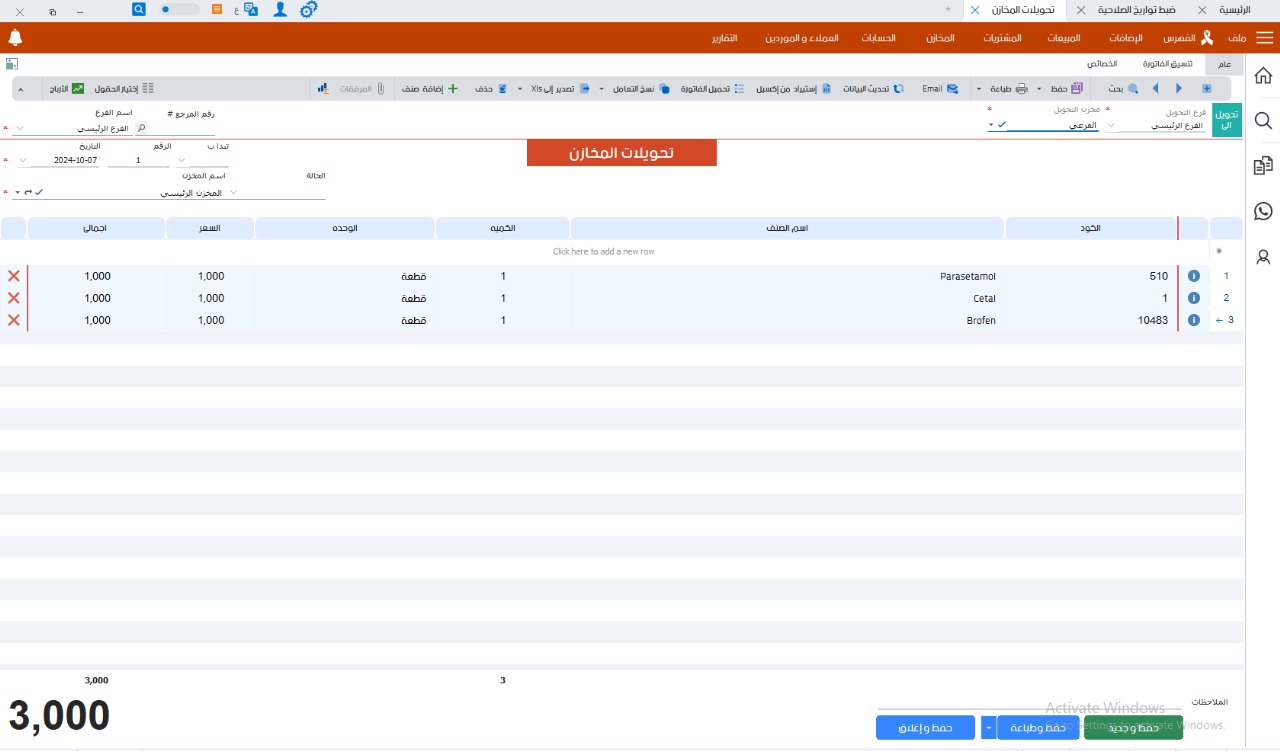Toggle the switch in the title bar
This screenshot has height=751, width=1280.
[180, 9]
